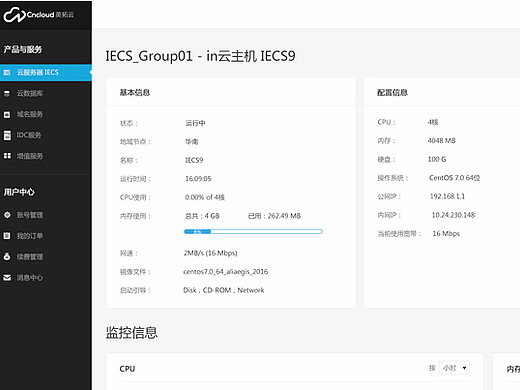Open 账号管理 in user center
The image size is (520, 390).
(46, 215)
